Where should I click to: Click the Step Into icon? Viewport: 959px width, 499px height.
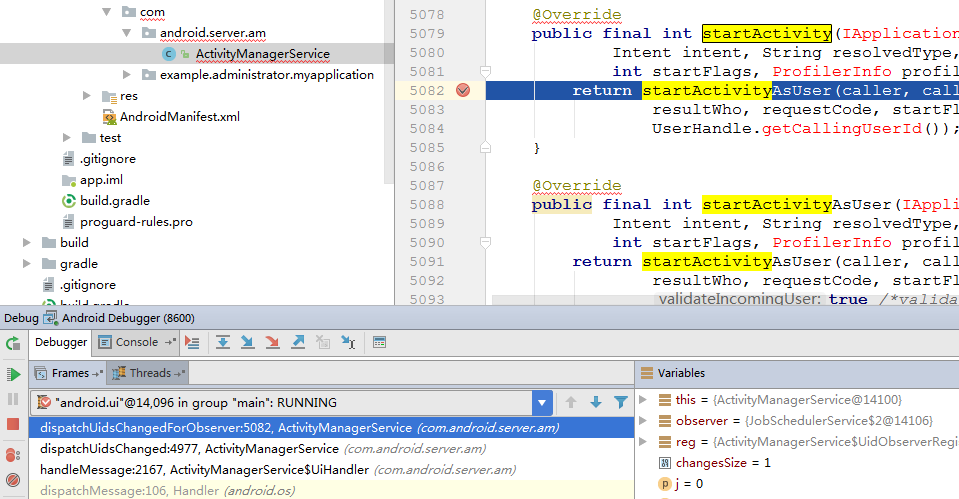pos(248,342)
